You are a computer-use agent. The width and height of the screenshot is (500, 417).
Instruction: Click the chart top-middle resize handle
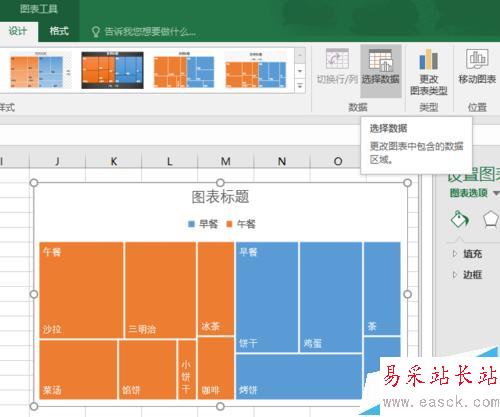(x=220, y=183)
